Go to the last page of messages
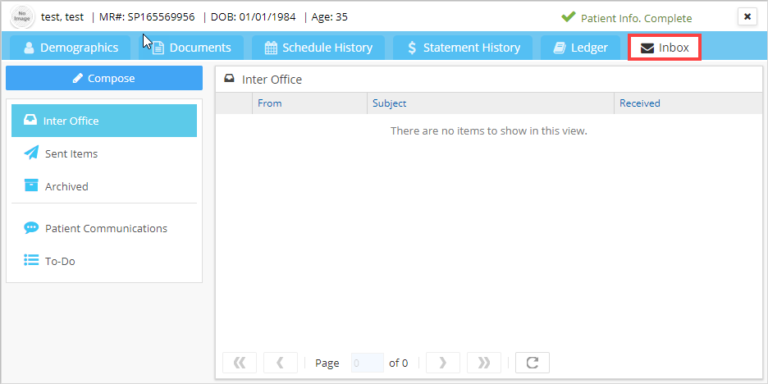The height and width of the screenshot is (384, 768). click(x=484, y=363)
